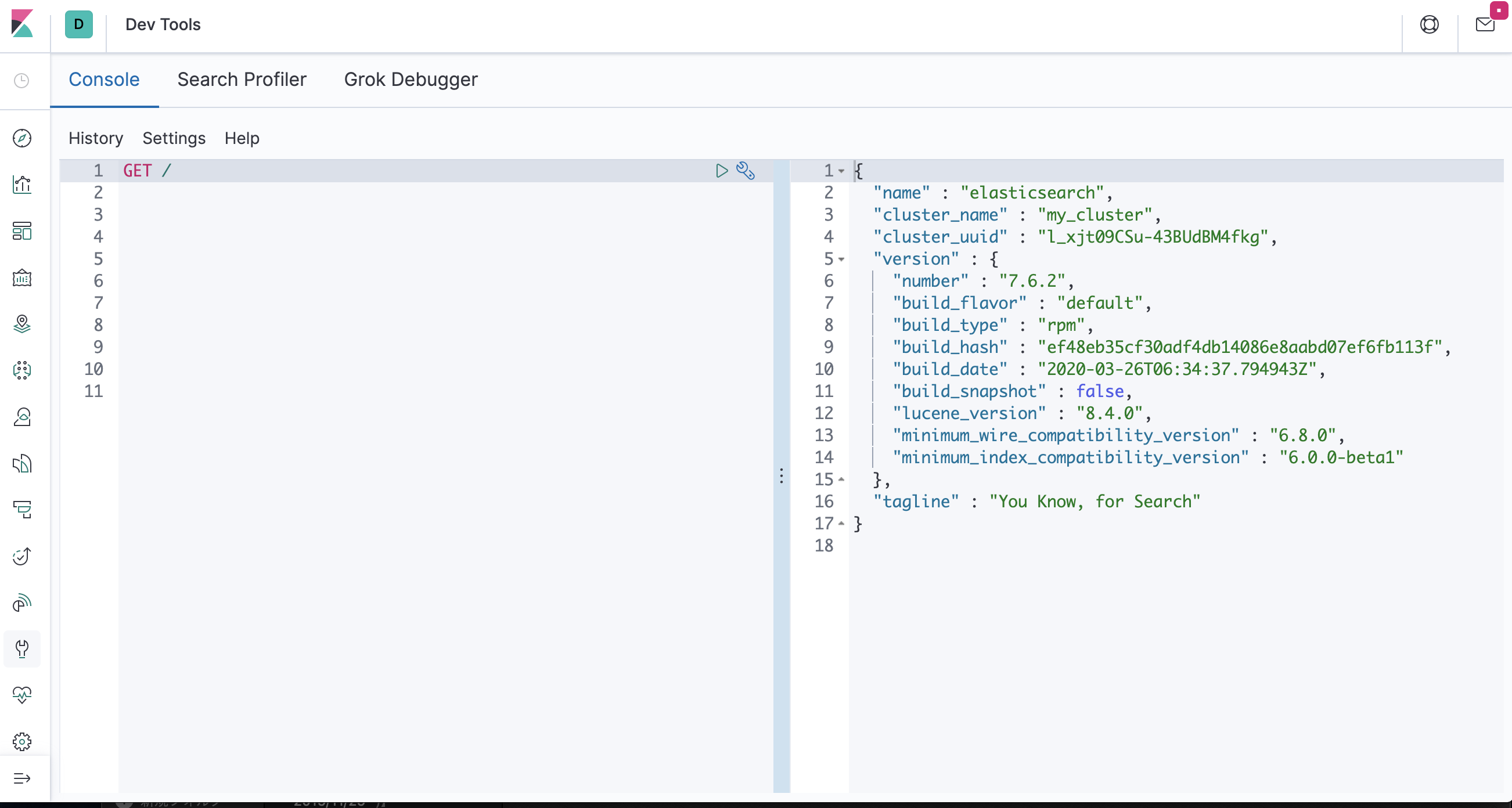
Task: Open Stack Monitoring heartbeat icon
Action: coord(21,695)
